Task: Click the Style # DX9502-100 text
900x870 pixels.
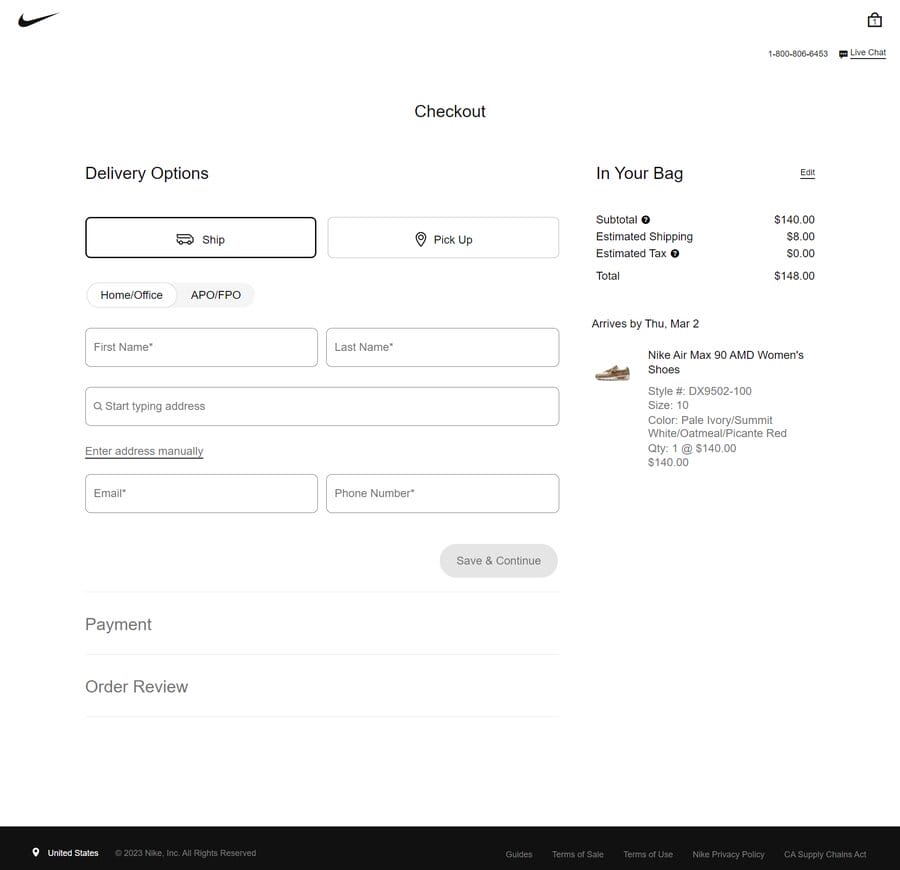Action: click(700, 391)
